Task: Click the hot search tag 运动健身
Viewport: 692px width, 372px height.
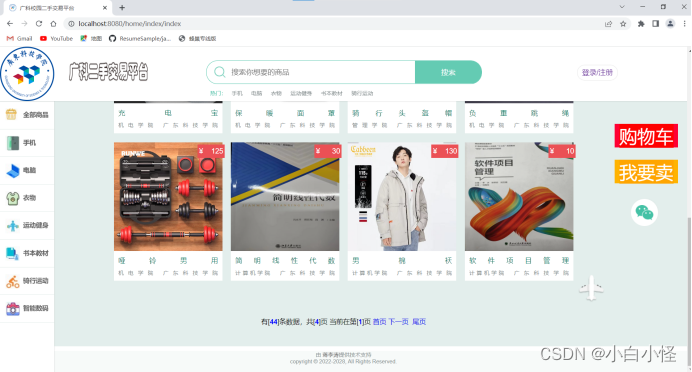Action: click(301, 94)
